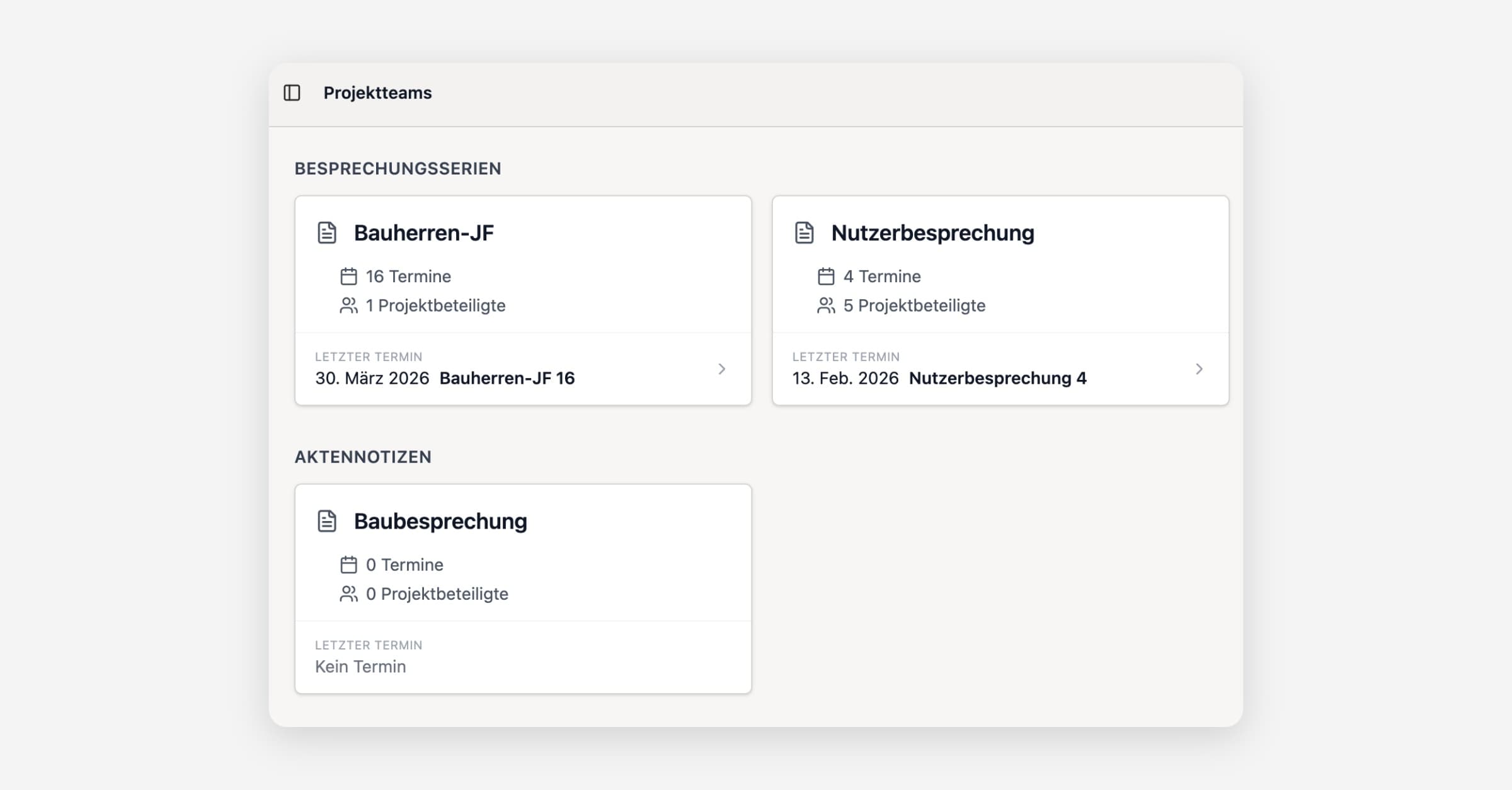Click calendar icon beside 0 Termine

348,565
